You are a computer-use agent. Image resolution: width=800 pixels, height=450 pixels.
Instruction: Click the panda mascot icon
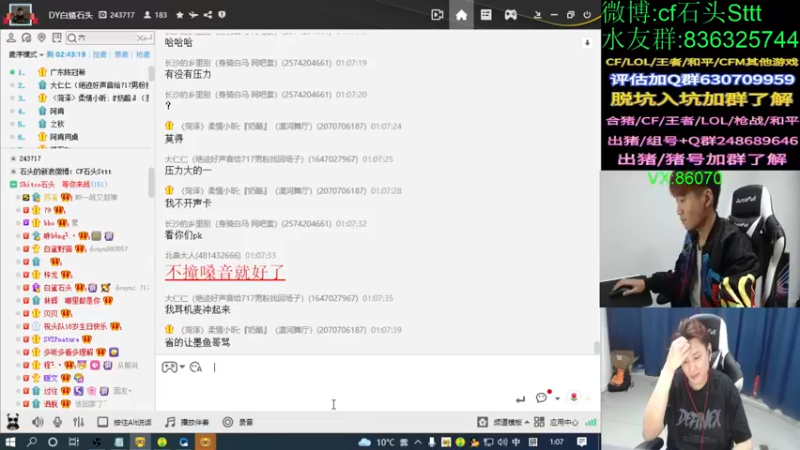click(13, 421)
